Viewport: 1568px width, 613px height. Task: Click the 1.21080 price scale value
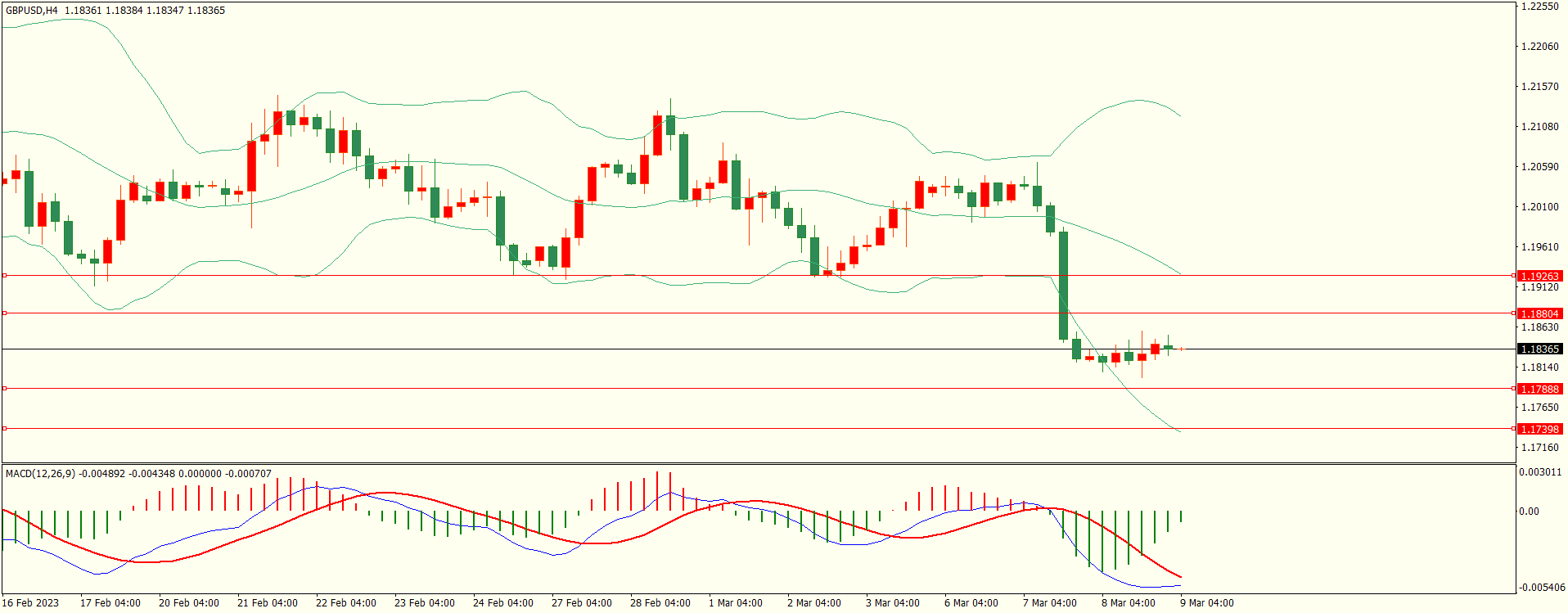click(1539, 127)
